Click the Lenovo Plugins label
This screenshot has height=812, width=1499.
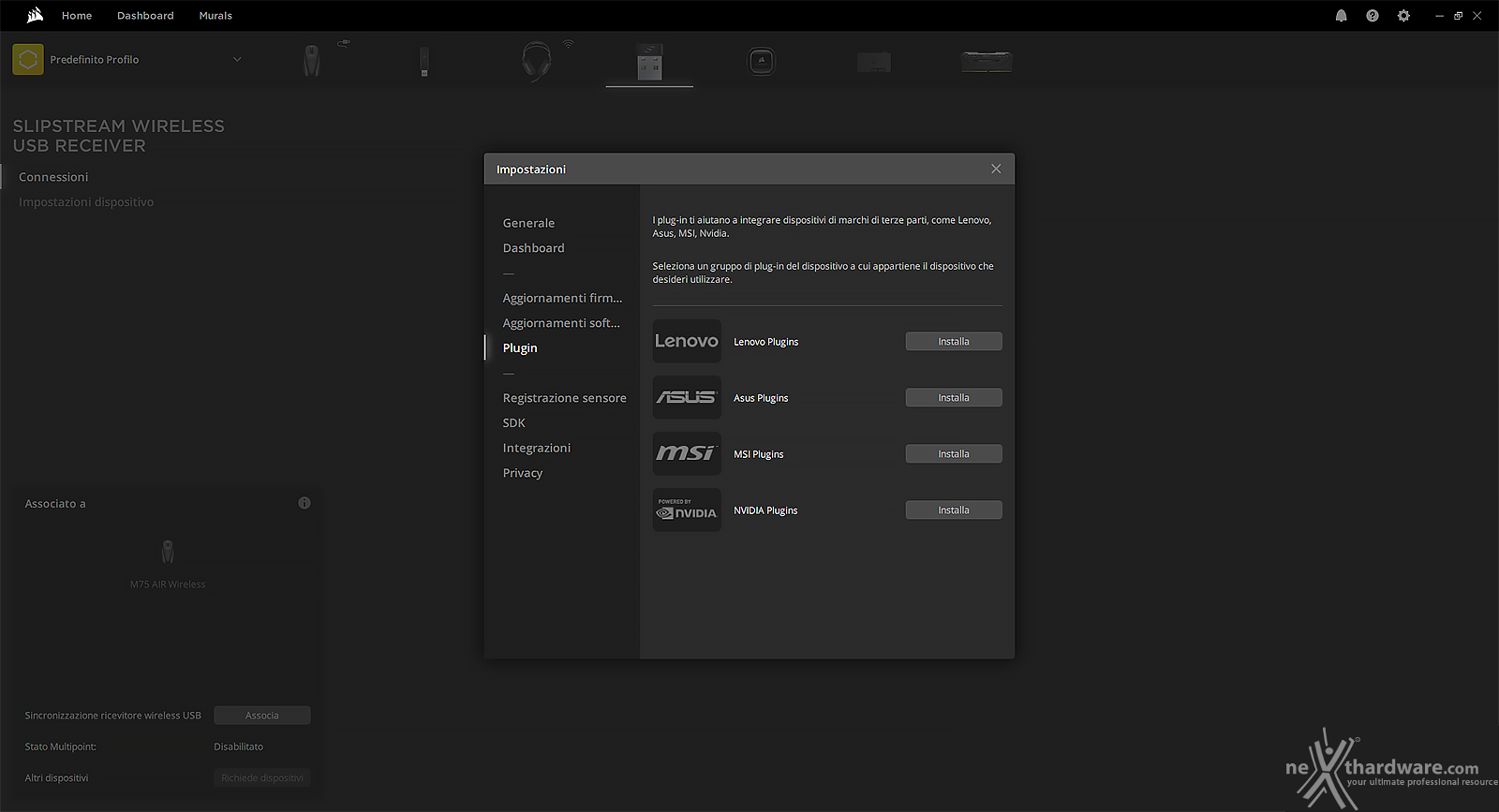pyautogui.click(x=765, y=342)
